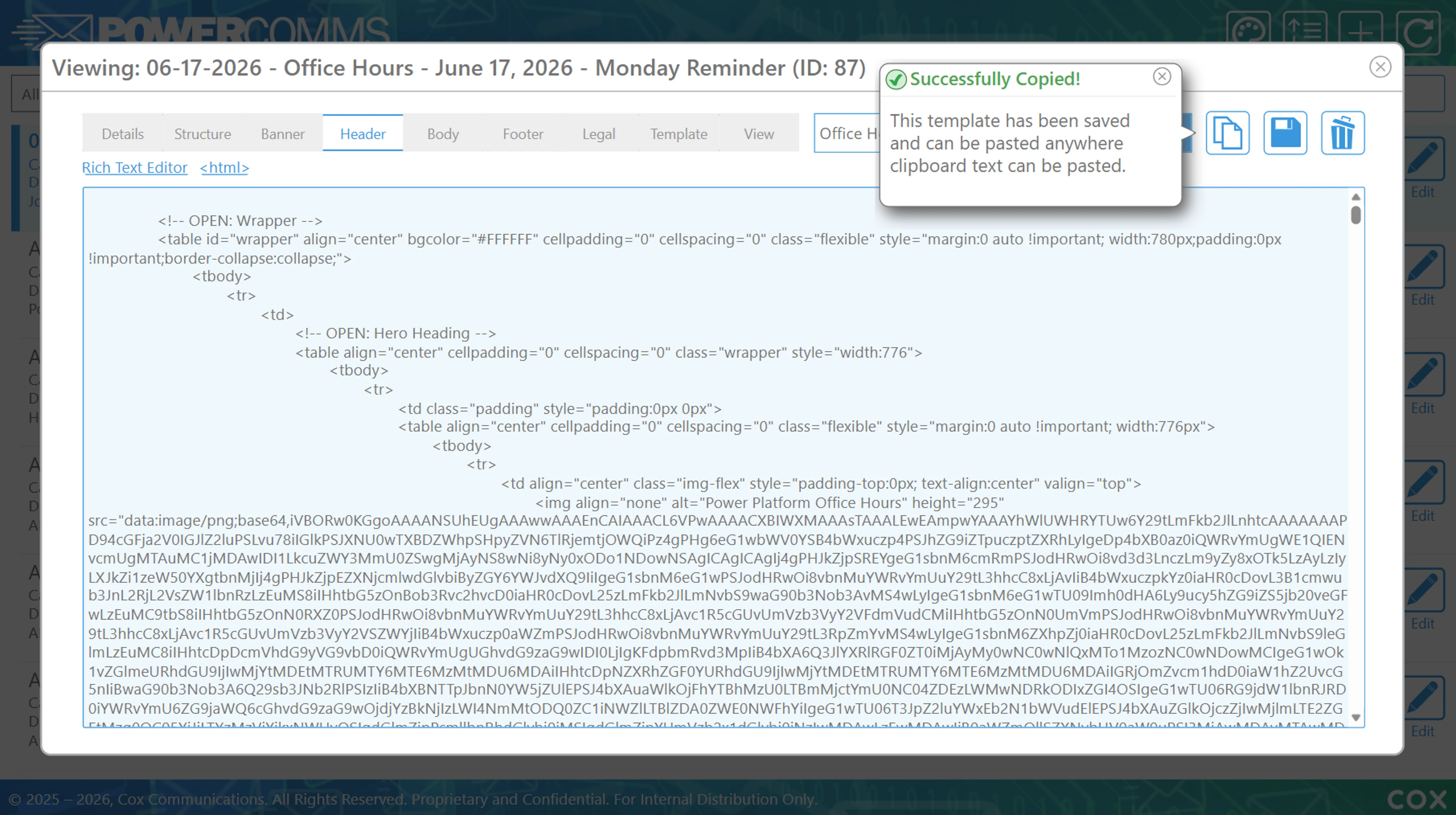
Task: Open the Details tab
Action: 123,133
